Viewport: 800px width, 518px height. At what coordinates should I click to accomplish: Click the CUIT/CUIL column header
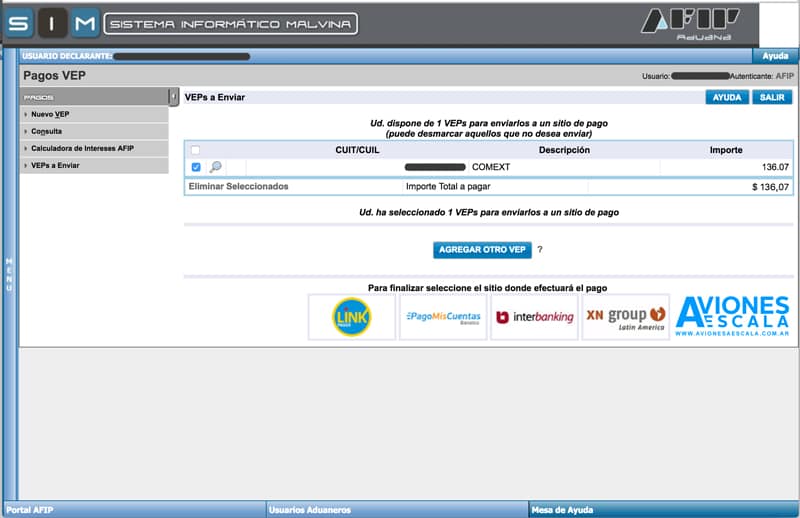357,150
